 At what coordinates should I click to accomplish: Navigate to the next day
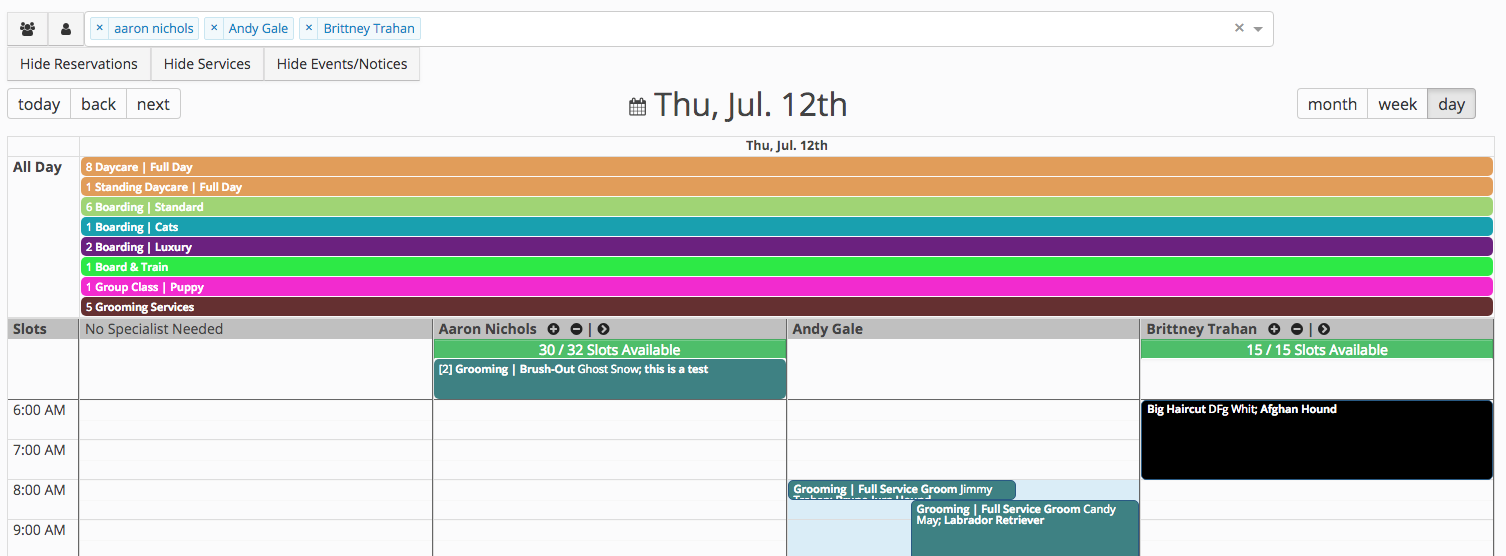pyautogui.click(x=153, y=104)
